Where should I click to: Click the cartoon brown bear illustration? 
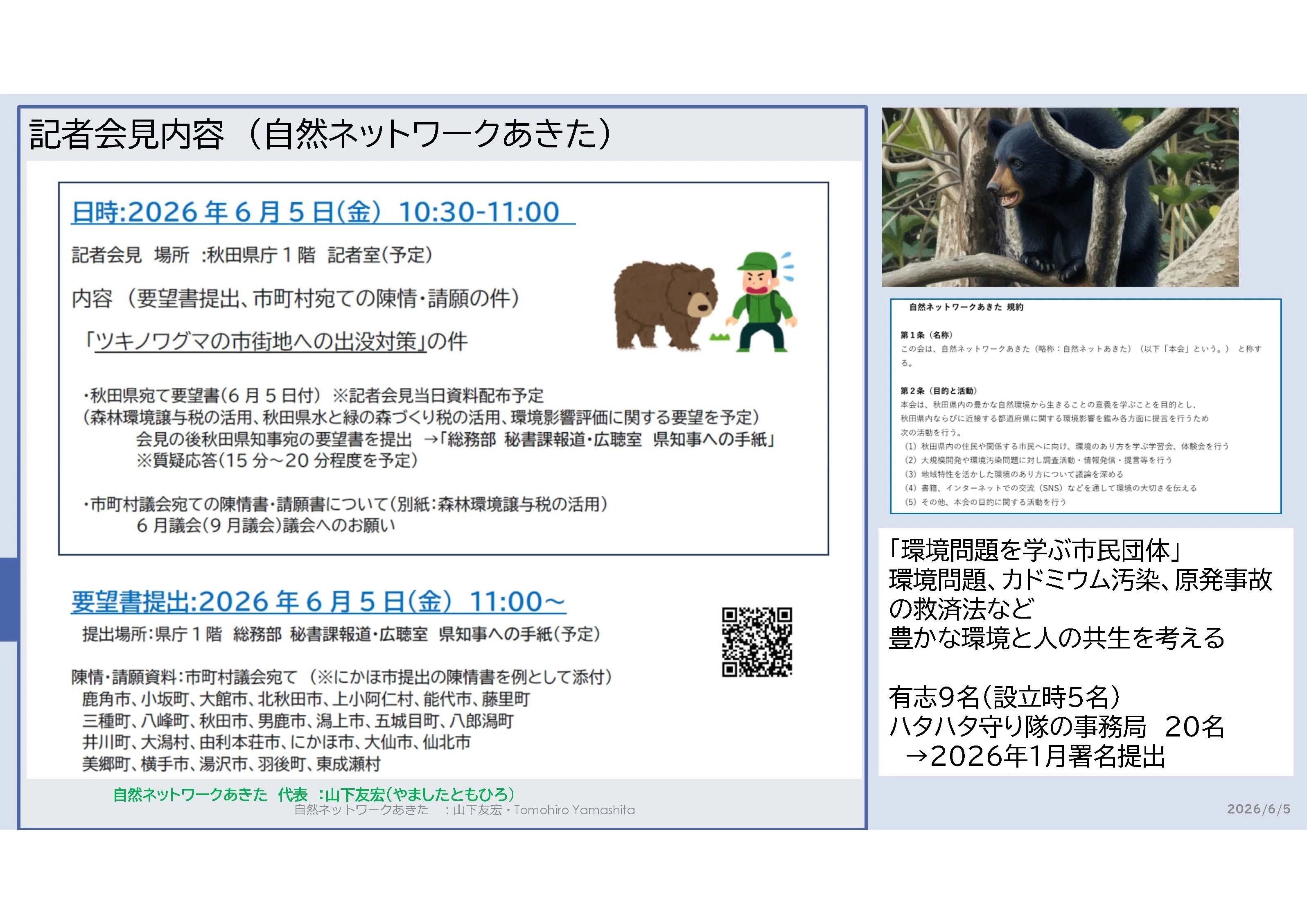(665, 306)
